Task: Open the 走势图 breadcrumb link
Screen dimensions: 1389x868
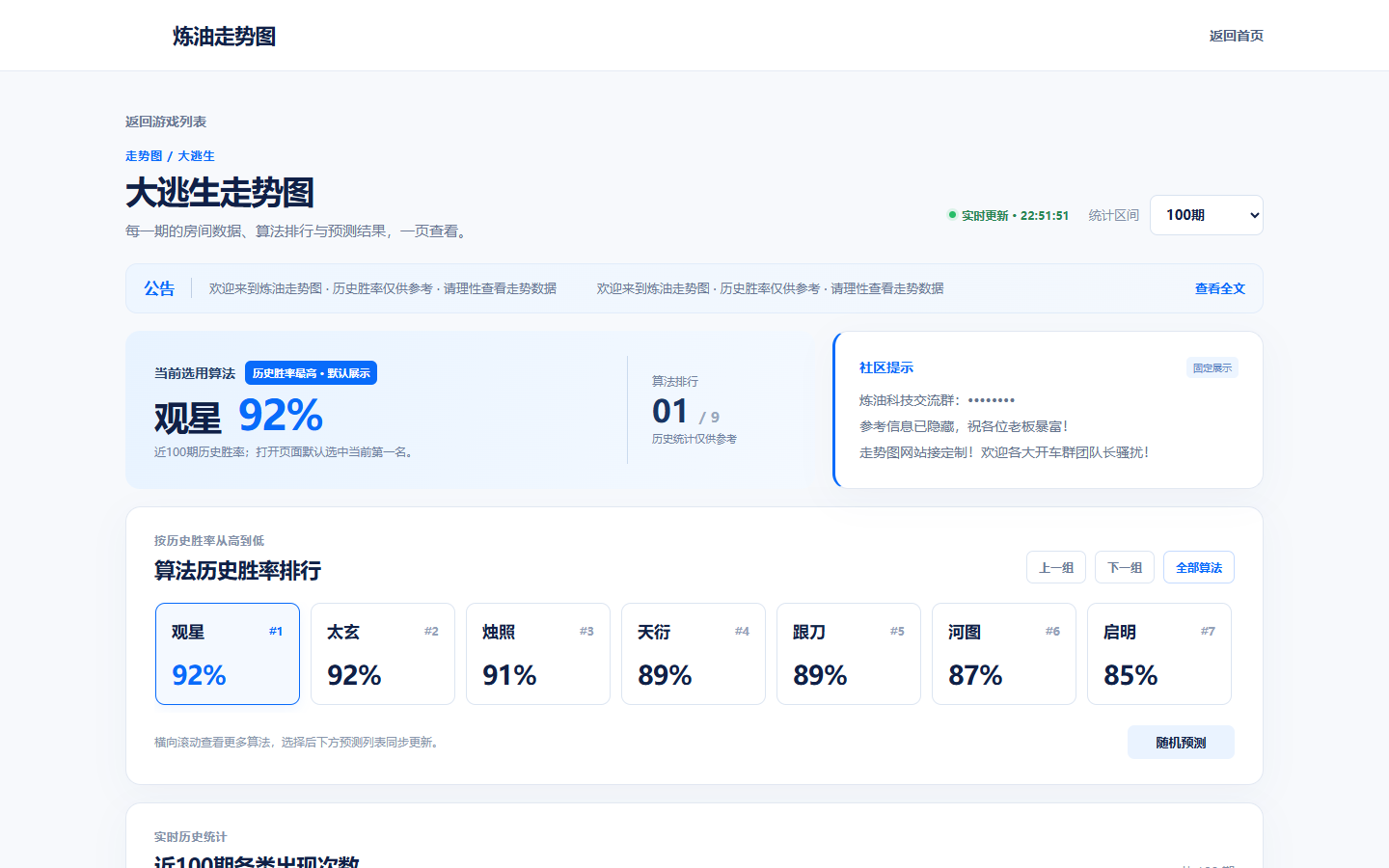Action: (144, 156)
